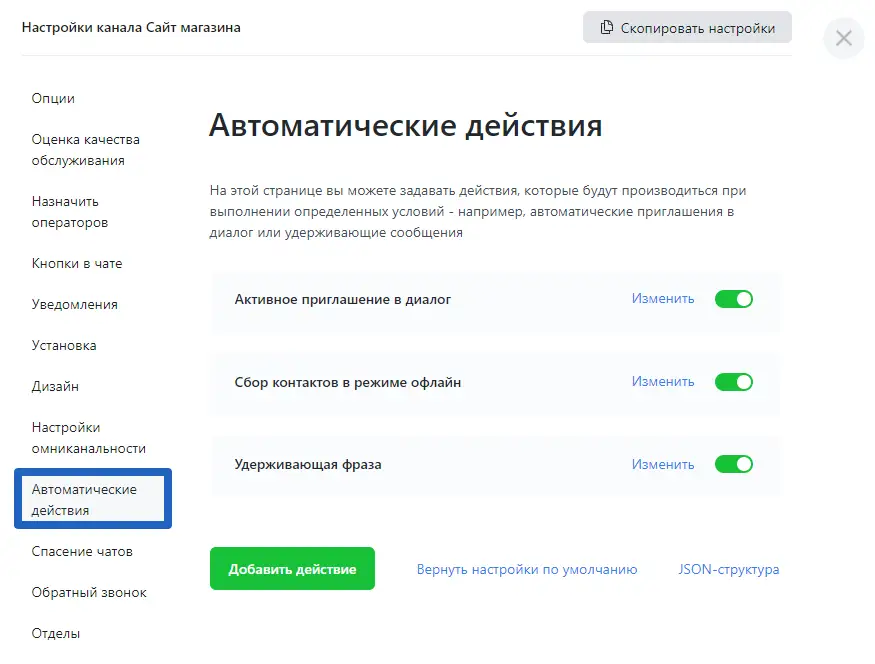Click Изменить for Сбор контактов офлайн

pos(662,382)
